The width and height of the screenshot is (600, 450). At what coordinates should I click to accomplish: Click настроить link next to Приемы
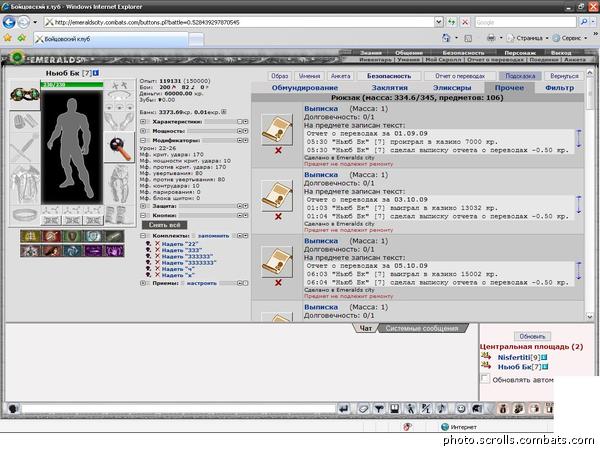pos(202,283)
